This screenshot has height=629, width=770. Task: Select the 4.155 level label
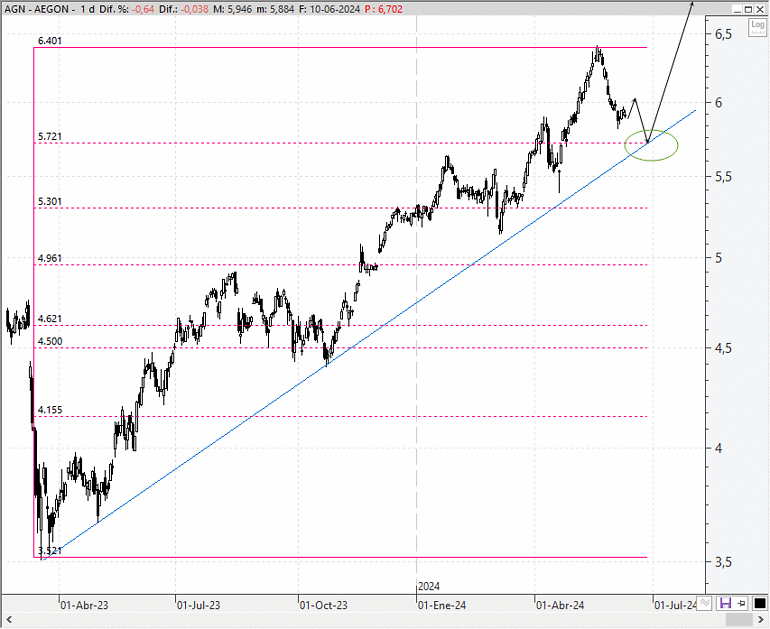(50, 410)
